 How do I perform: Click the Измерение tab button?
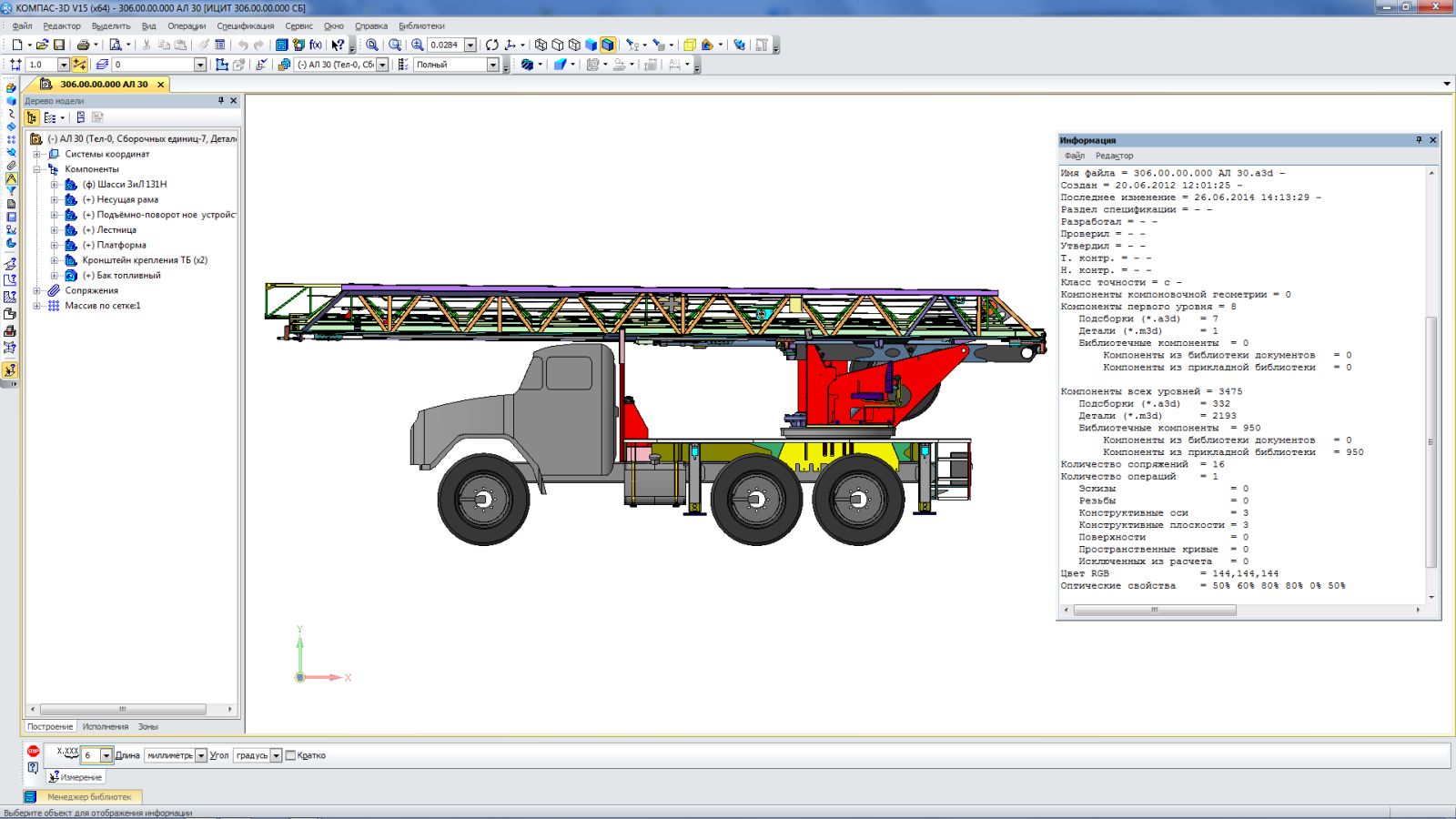click(76, 777)
